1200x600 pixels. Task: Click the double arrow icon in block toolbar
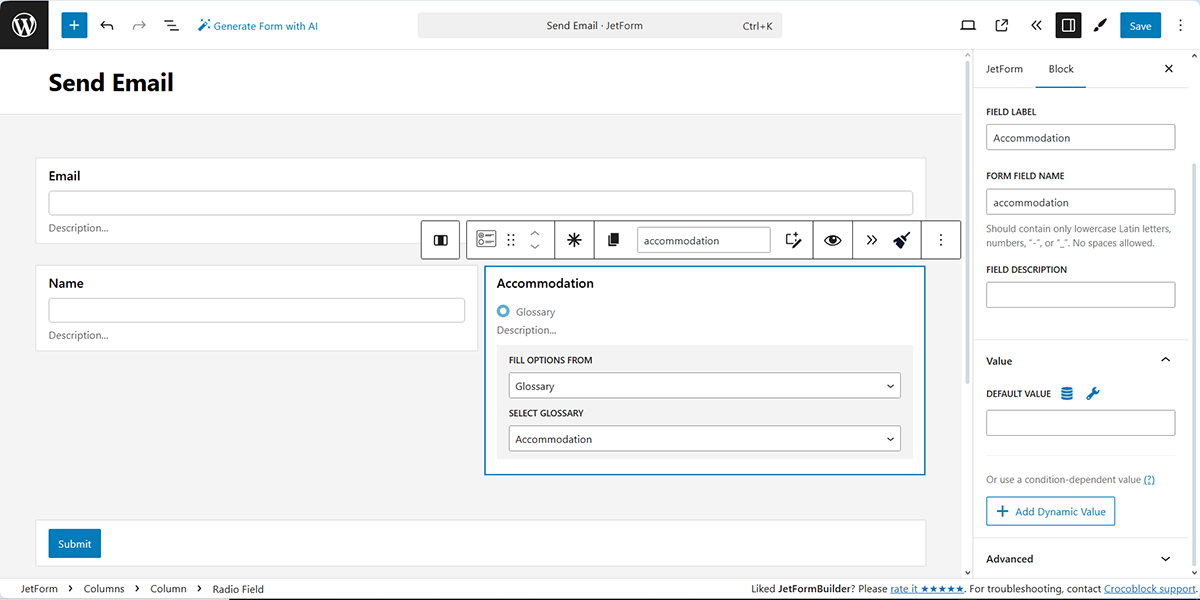[x=872, y=240]
